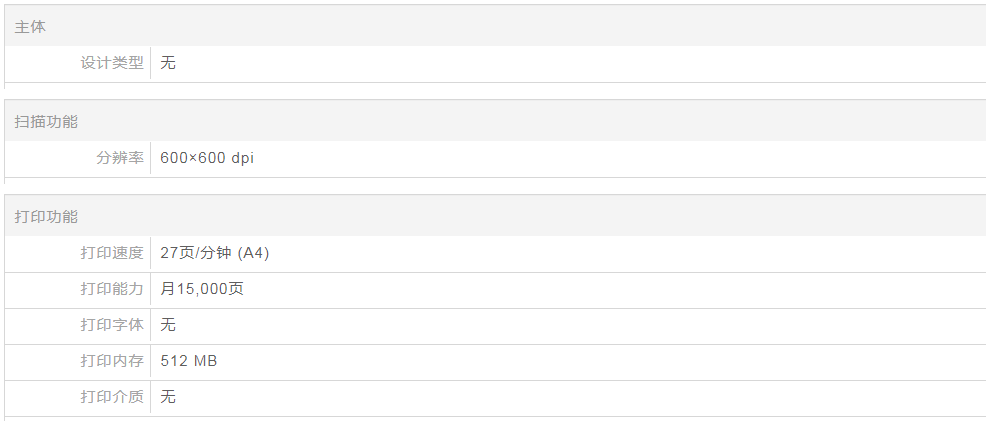Click the 打印能力 label
Image resolution: width=993 pixels, height=421 pixels.
coord(112,289)
